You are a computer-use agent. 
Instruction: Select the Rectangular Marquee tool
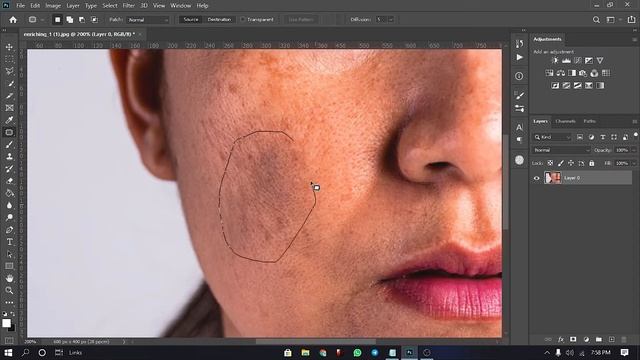(9, 59)
